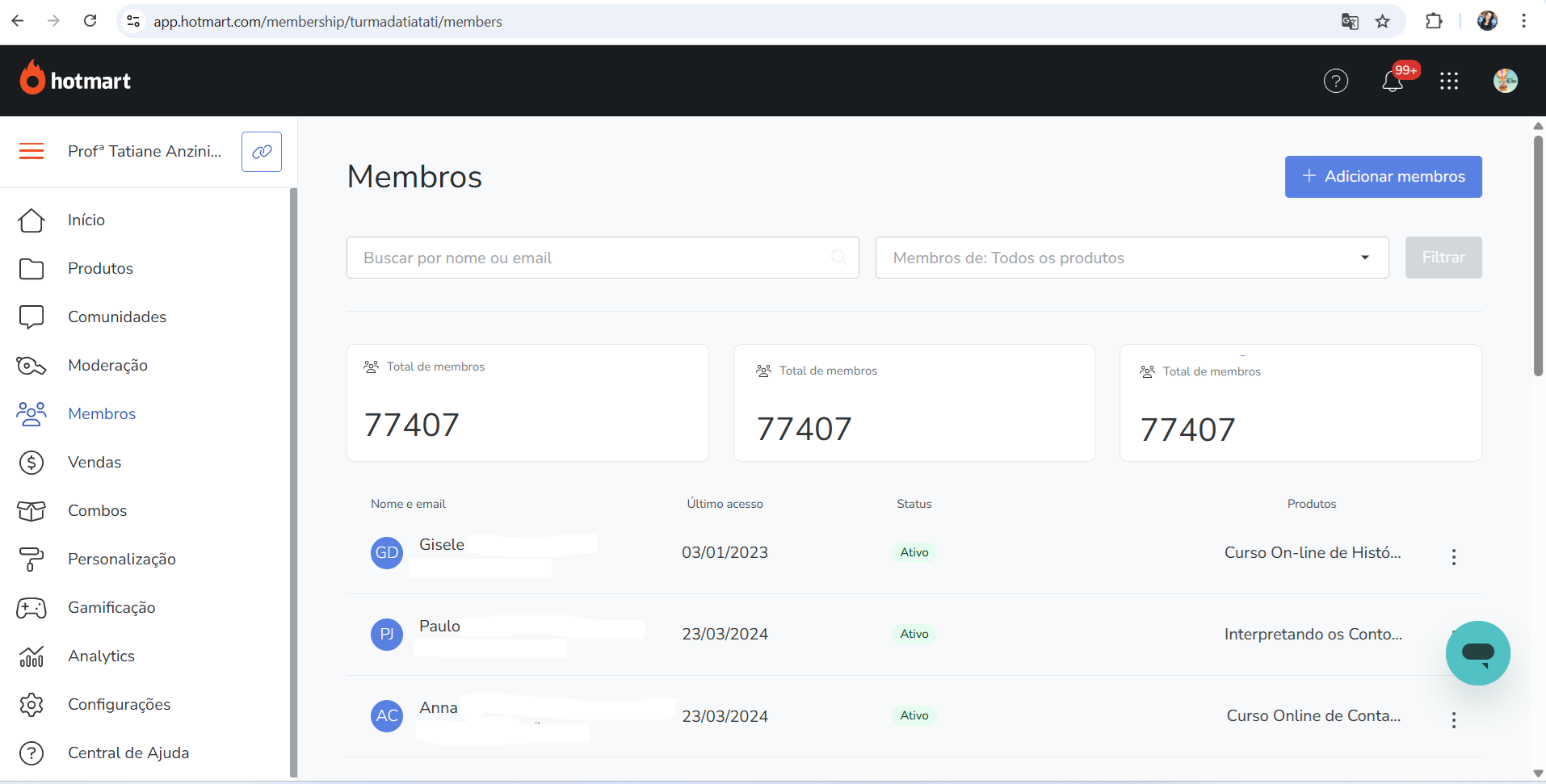Click the copy link icon beside Profª Tatiane
Screen dimensions: 1546x784
[262, 152]
